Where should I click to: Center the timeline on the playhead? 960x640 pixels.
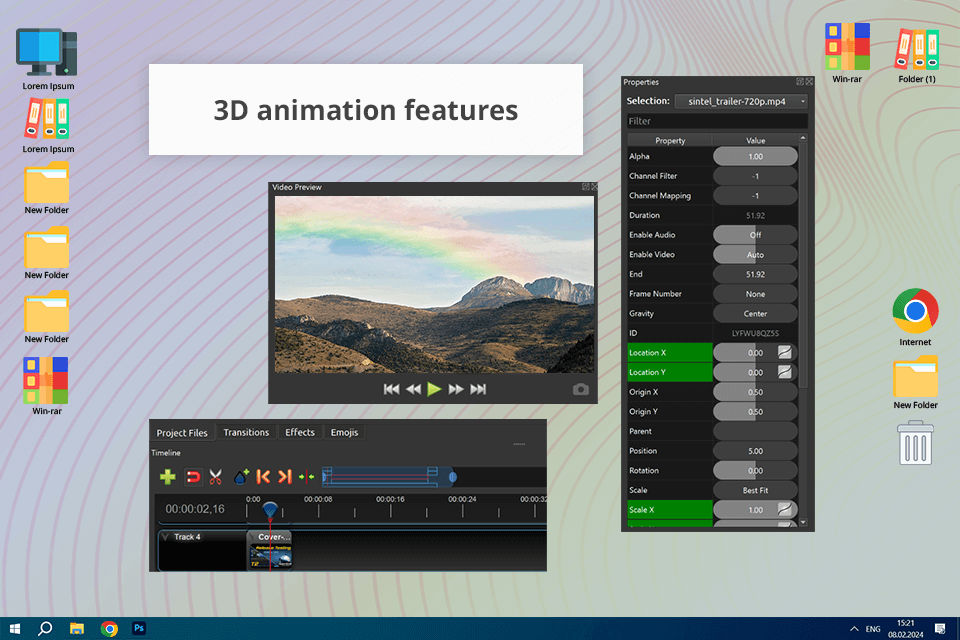[306, 476]
